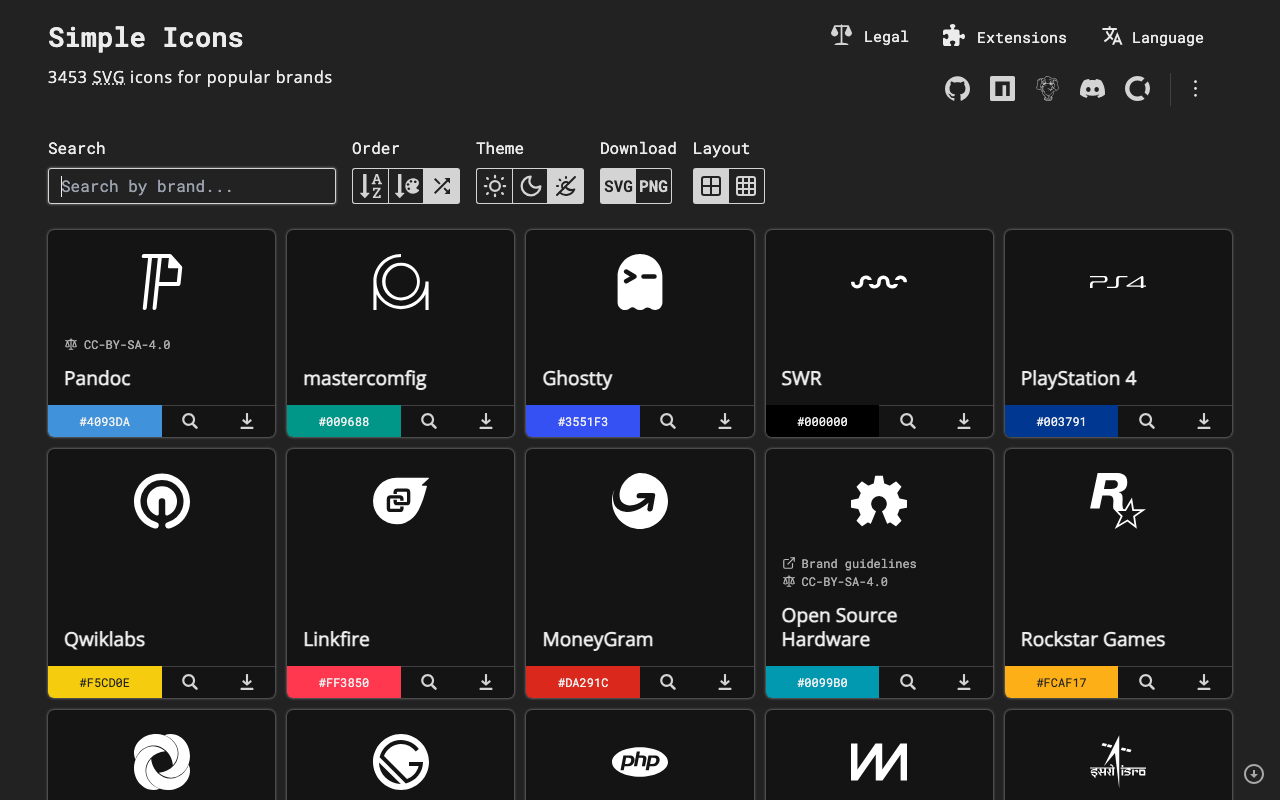The height and width of the screenshot is (800, 1280).
Task: Click the Qwiklabs brand icon
Action: click(x=162, y=501)
